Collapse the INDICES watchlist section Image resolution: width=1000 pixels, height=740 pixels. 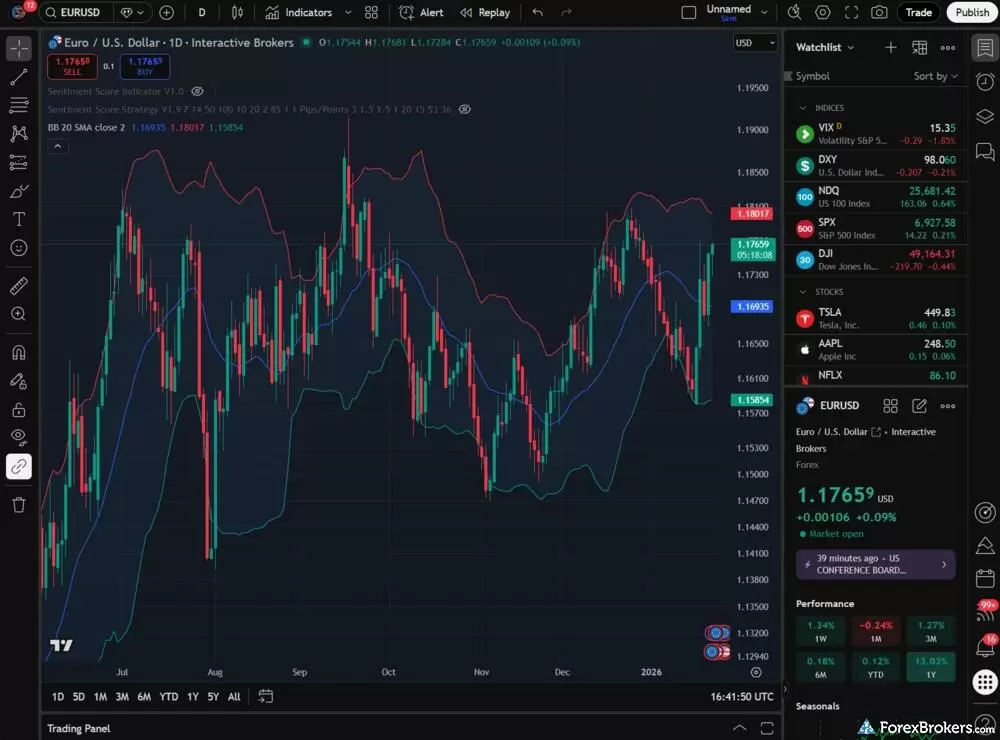click(803, 108)
